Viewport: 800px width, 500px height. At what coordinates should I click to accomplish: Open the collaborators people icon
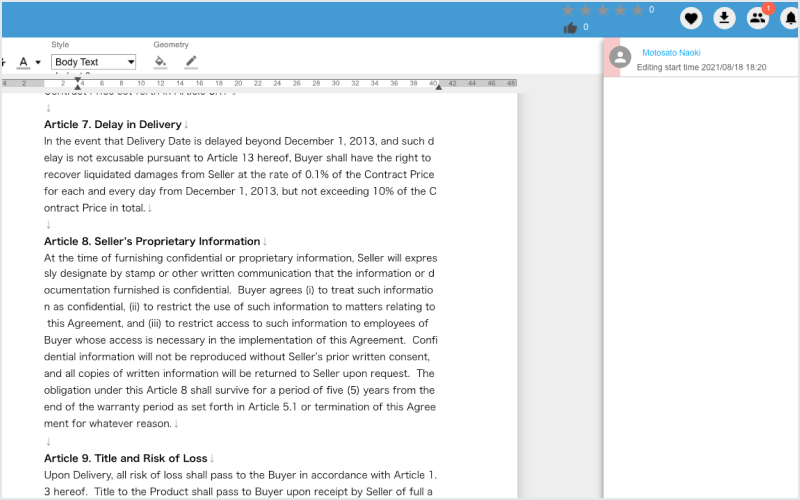[x=758, y=18]
